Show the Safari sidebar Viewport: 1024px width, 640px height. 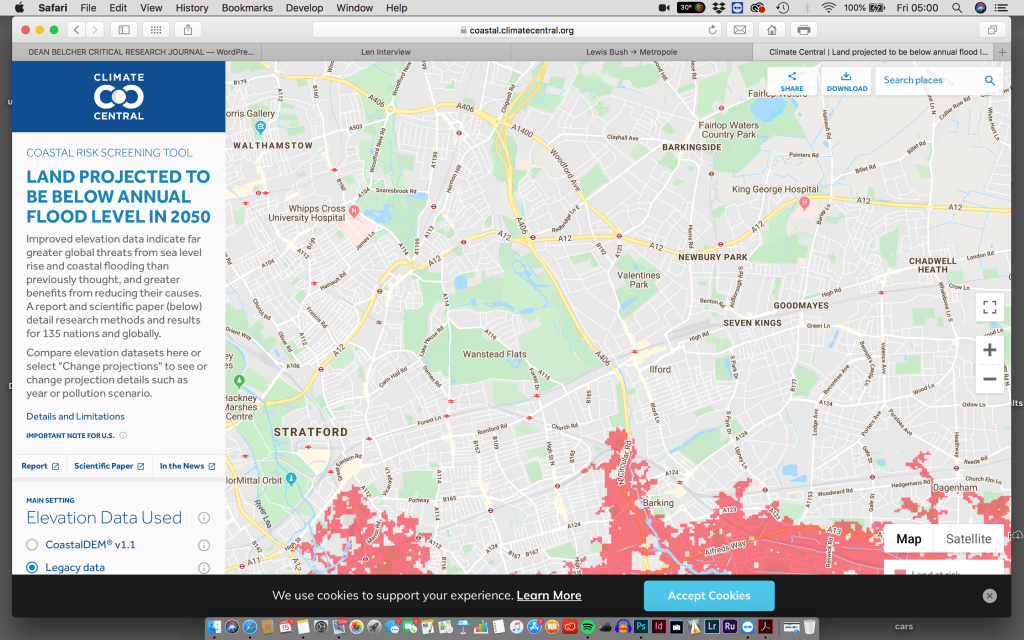tap(124, 30)
